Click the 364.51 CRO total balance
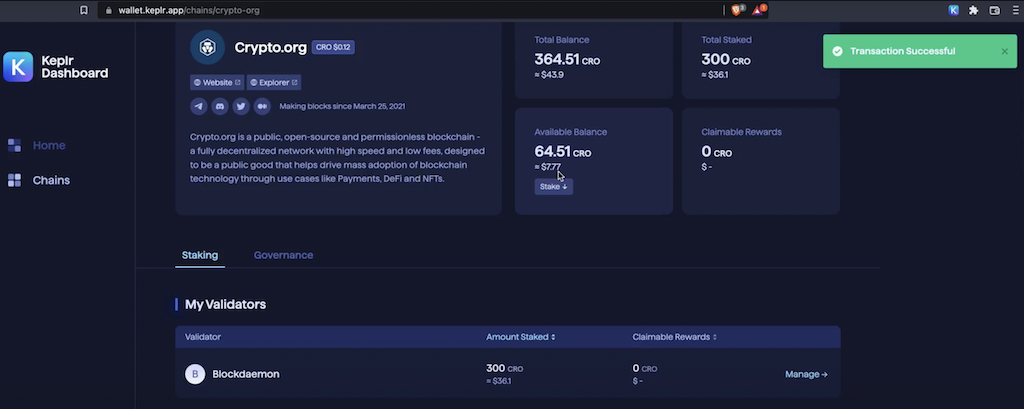Image resolution: width=1024 pixels, height=409 pixels. tap(567, 59)
